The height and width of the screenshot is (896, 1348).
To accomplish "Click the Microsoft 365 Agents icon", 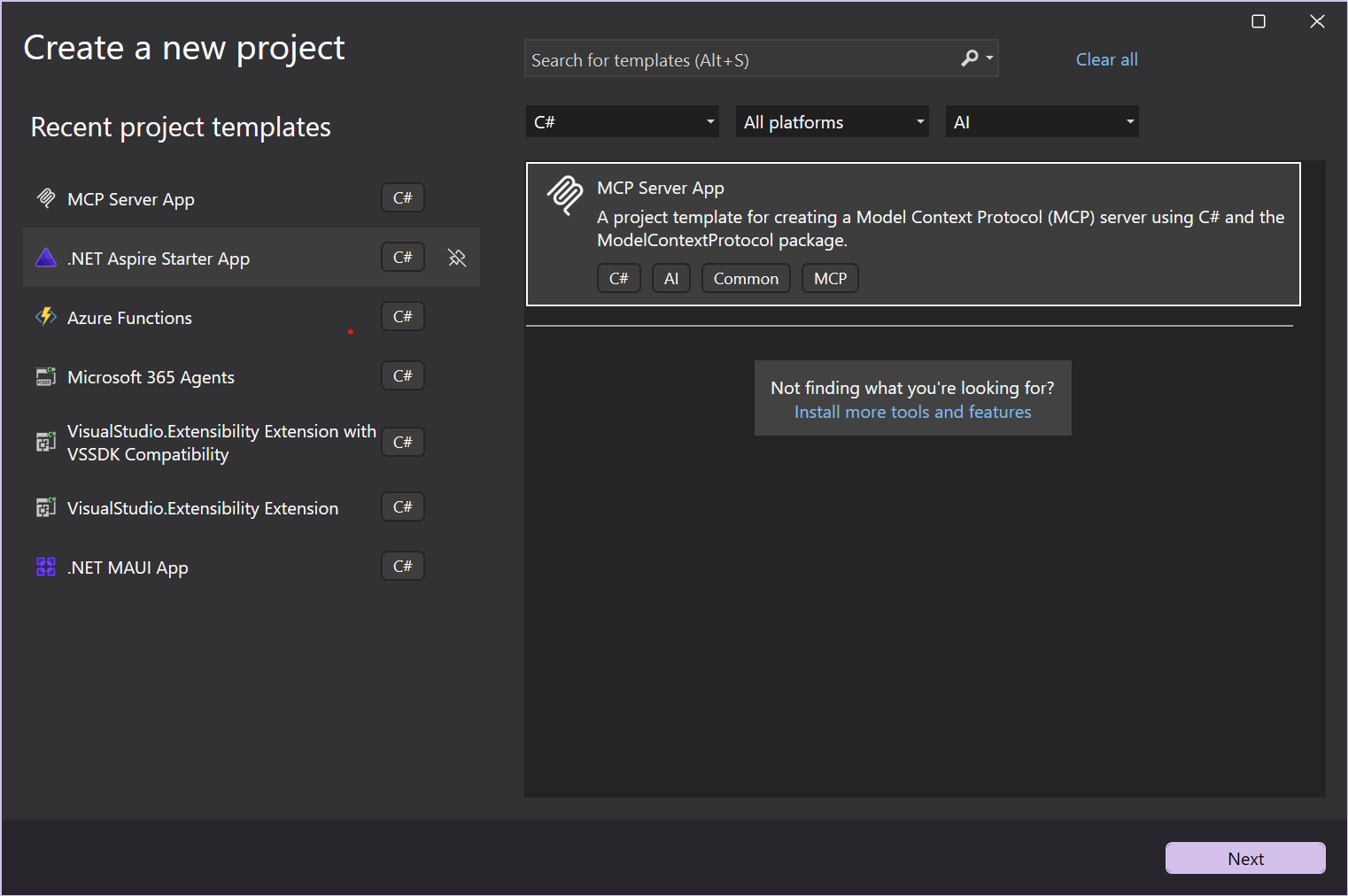I will [x=45, y=375].
